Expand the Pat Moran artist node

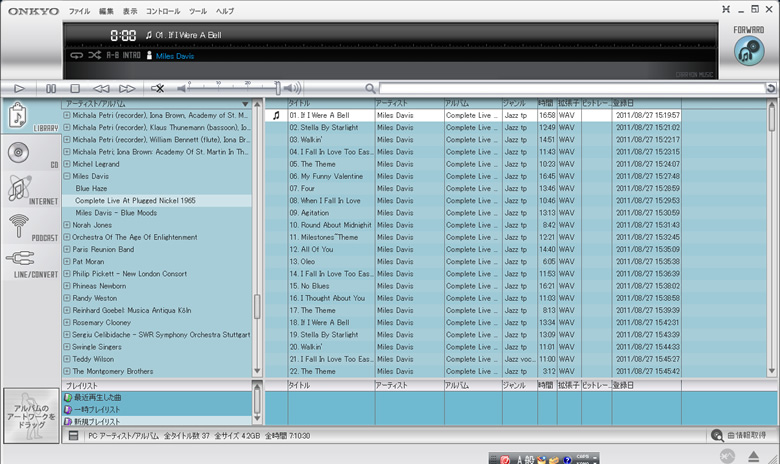tap(67, 262)
